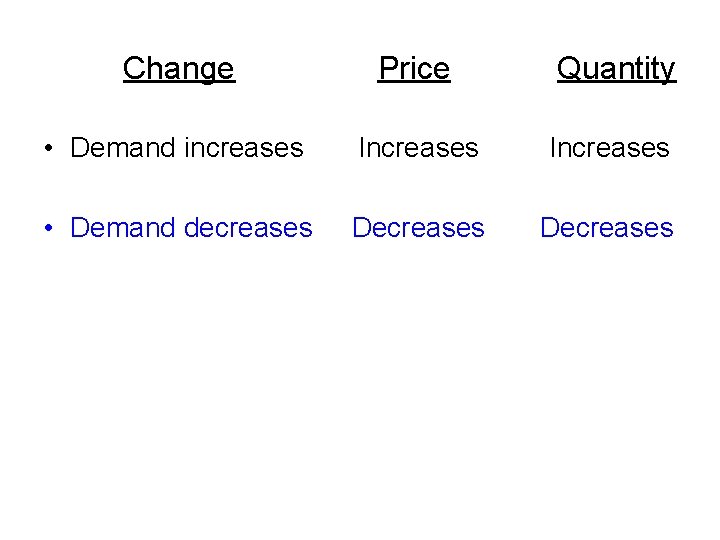Click the capital D in Quantity-column Decreases

(x=549, y=227)
